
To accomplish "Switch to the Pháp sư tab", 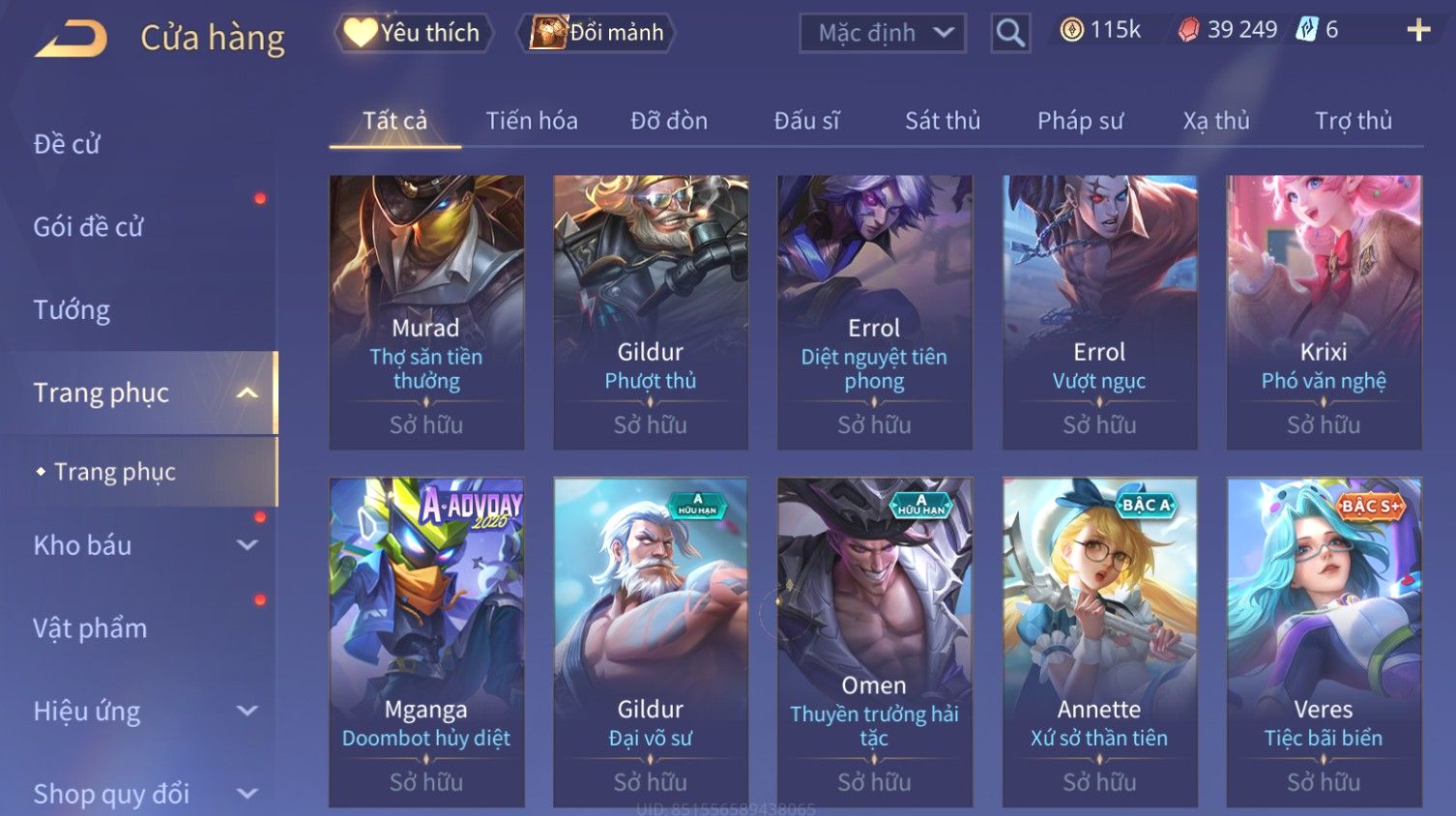I will (x=1081, y=121).
